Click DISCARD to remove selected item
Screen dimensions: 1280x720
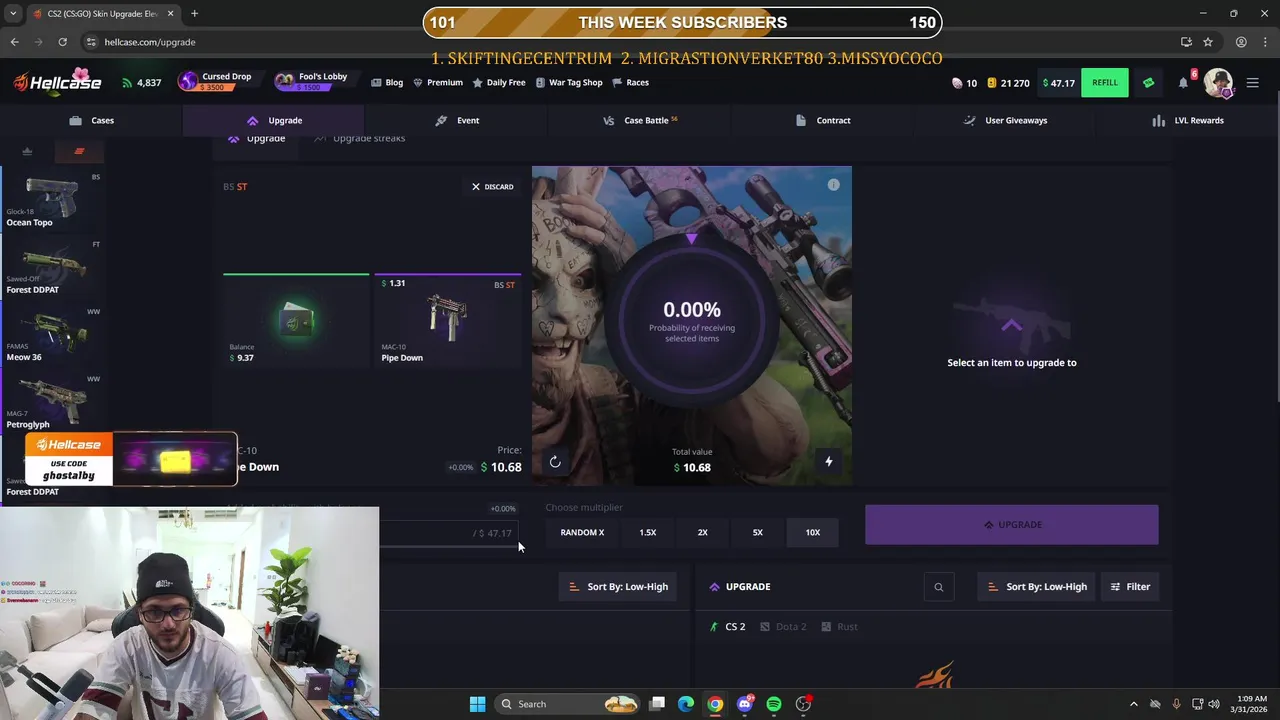[x=492, y=187]
